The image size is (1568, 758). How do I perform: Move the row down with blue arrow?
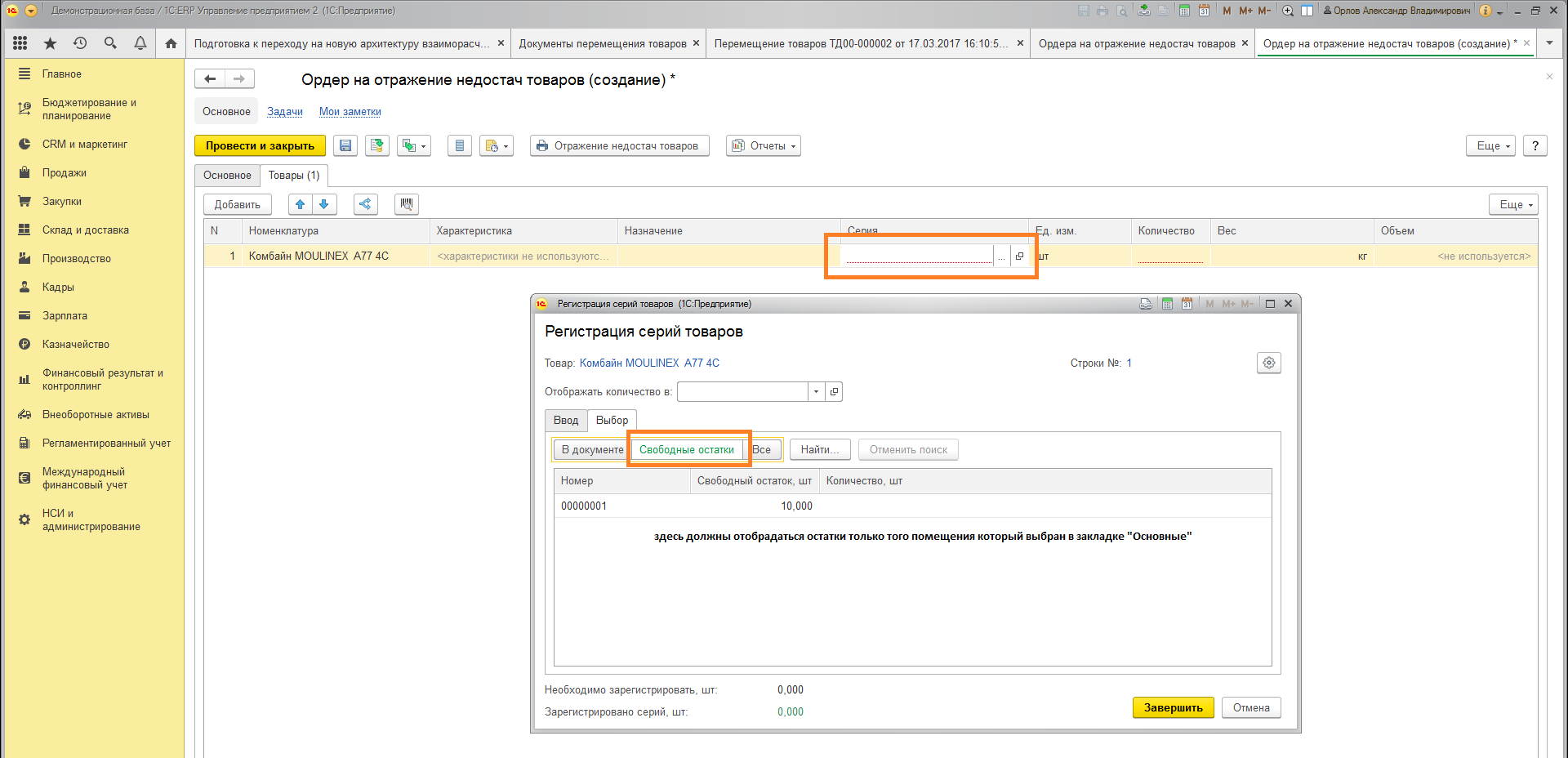(x=324, y=204)
